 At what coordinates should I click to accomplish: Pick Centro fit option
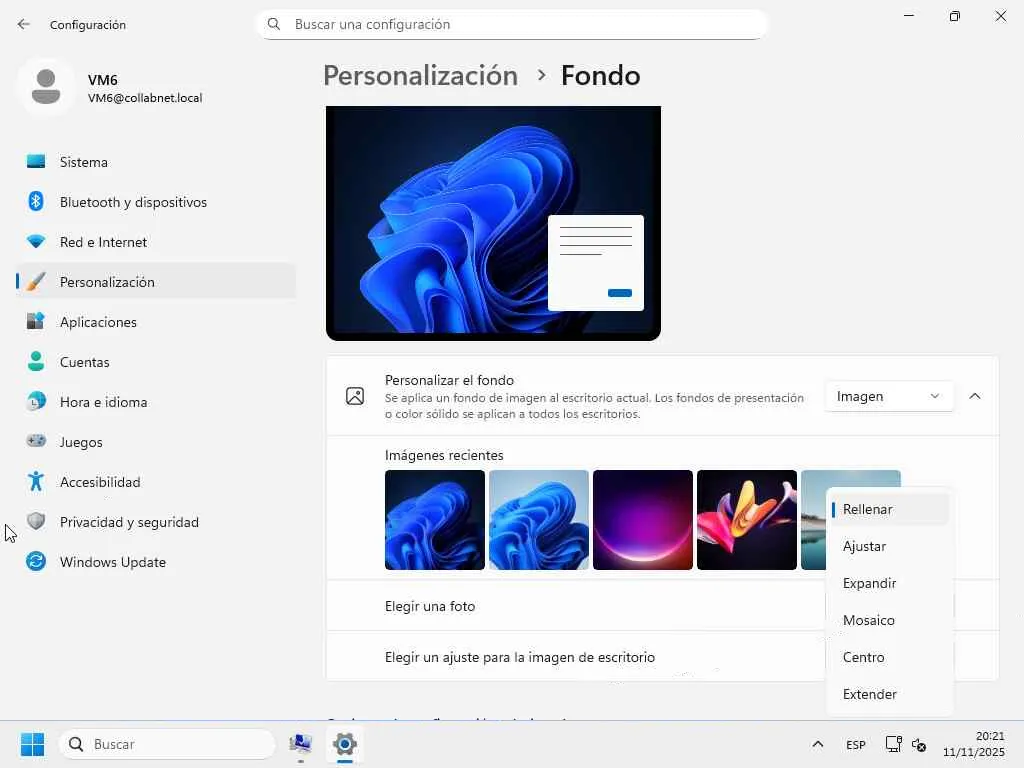tap(889, 657)
